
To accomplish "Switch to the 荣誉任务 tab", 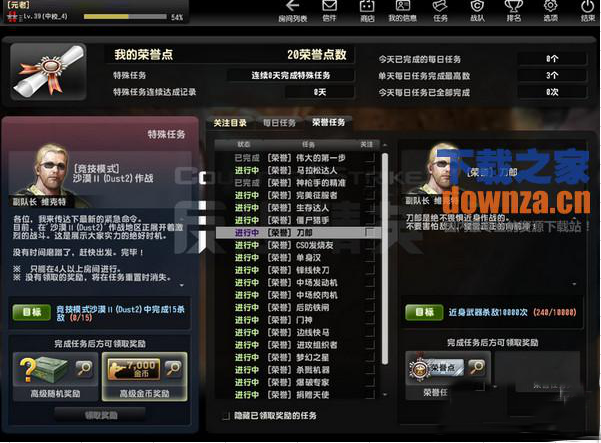I will [x=328, y=123].
